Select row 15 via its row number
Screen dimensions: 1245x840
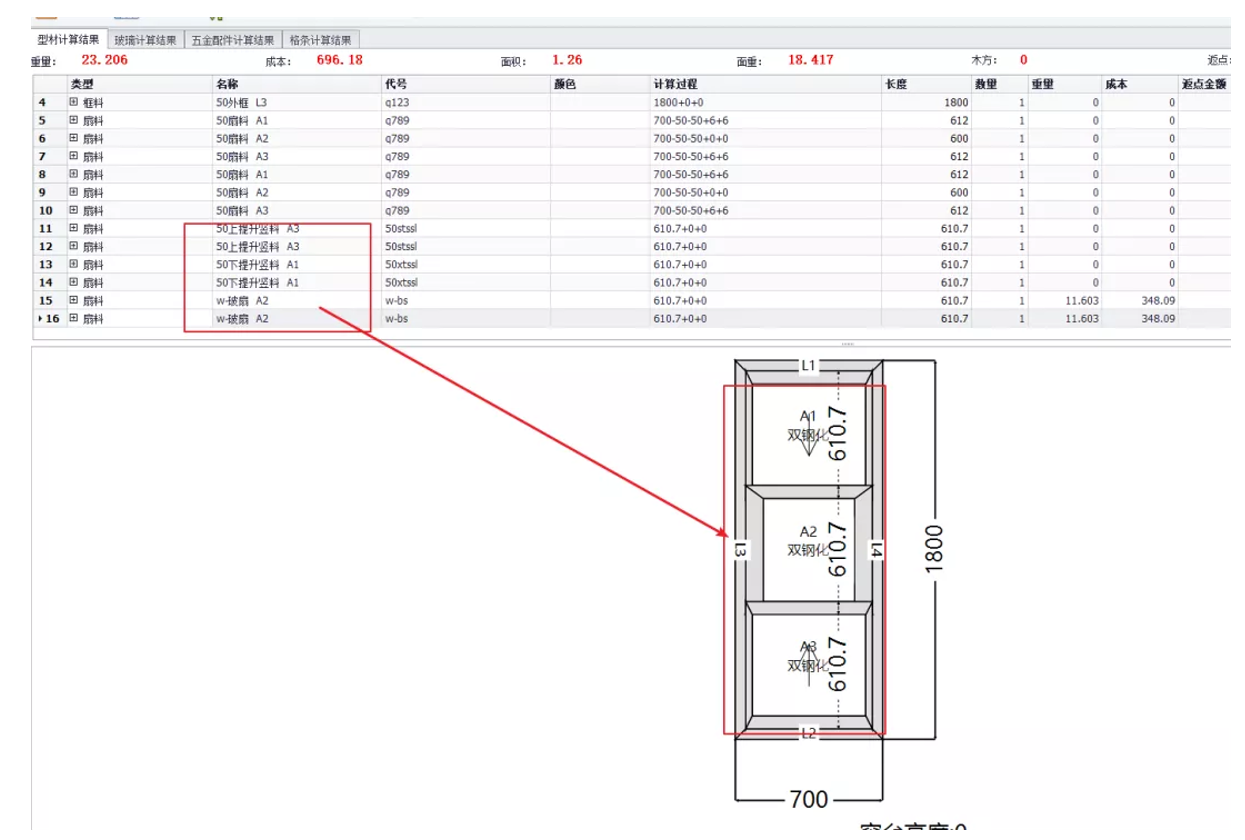point(46,301)
